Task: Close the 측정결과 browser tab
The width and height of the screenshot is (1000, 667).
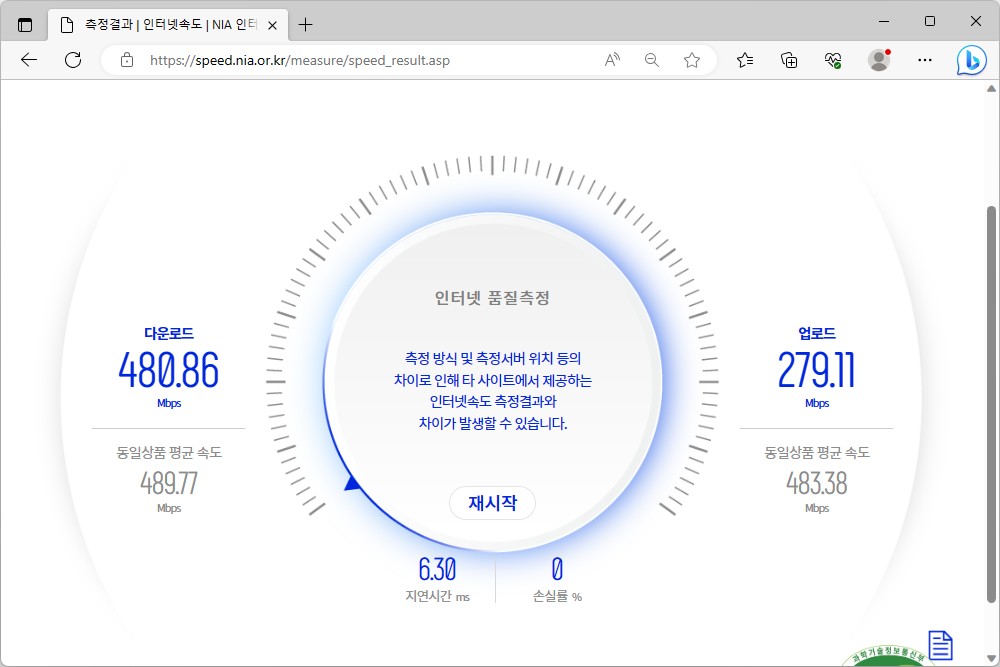Action: pyautogui.click(x=272, y=26)
